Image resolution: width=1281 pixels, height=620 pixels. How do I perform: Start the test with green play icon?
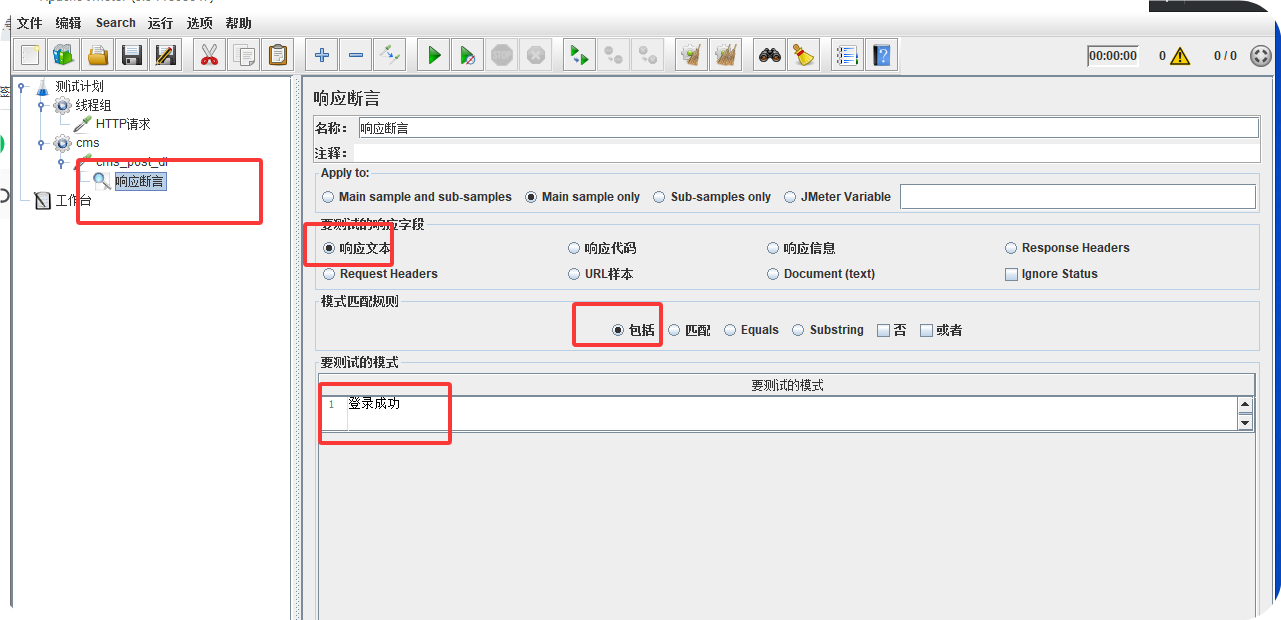point(434,55)
